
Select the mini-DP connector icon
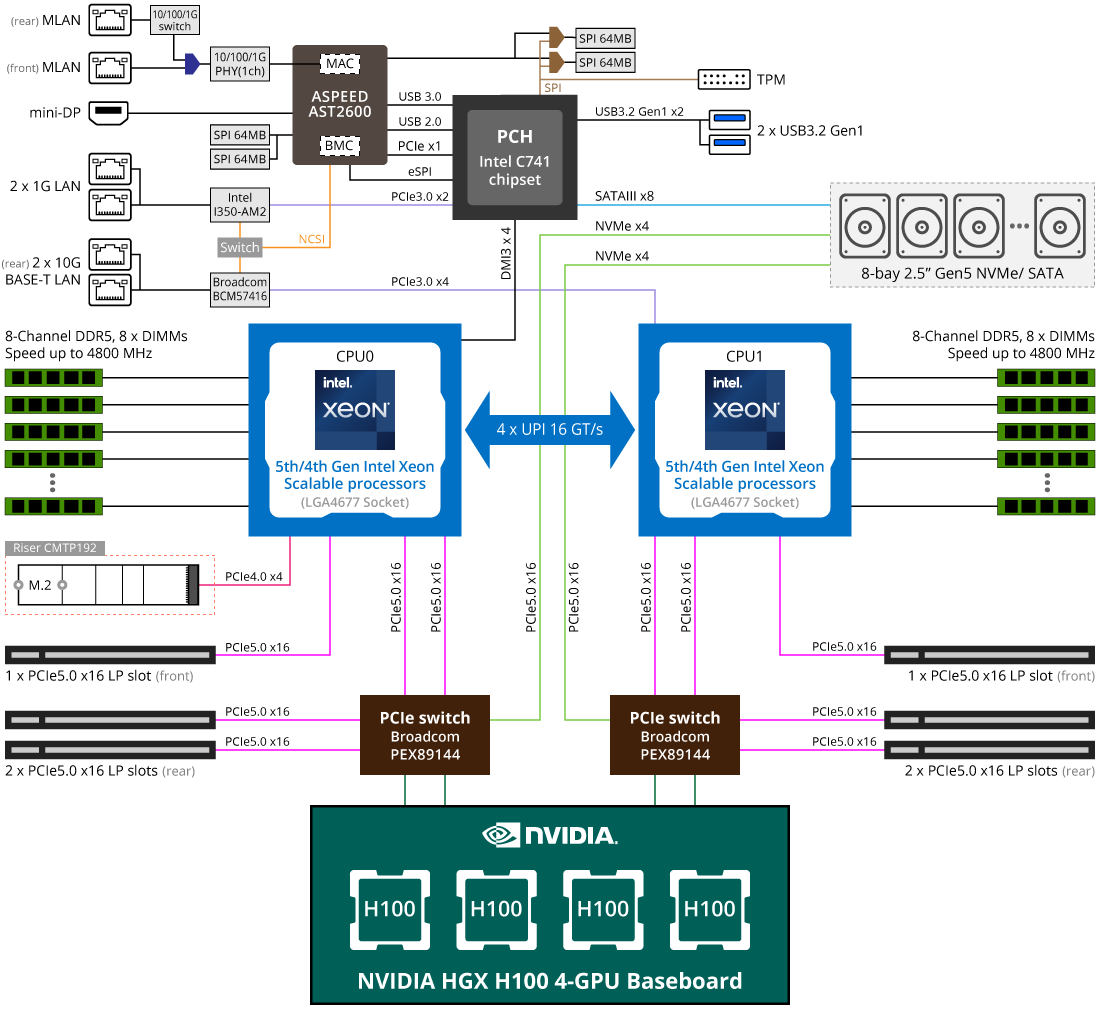(x=109, y=112)
